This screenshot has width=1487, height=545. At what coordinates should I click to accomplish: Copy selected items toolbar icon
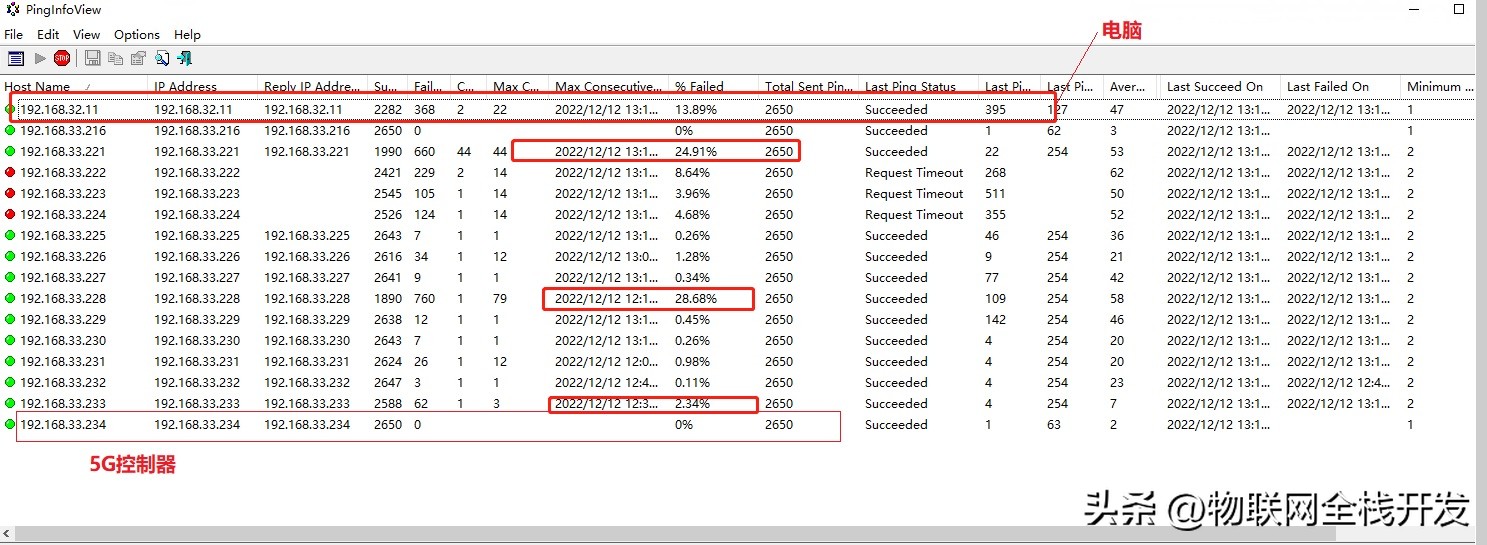[116, 59]
